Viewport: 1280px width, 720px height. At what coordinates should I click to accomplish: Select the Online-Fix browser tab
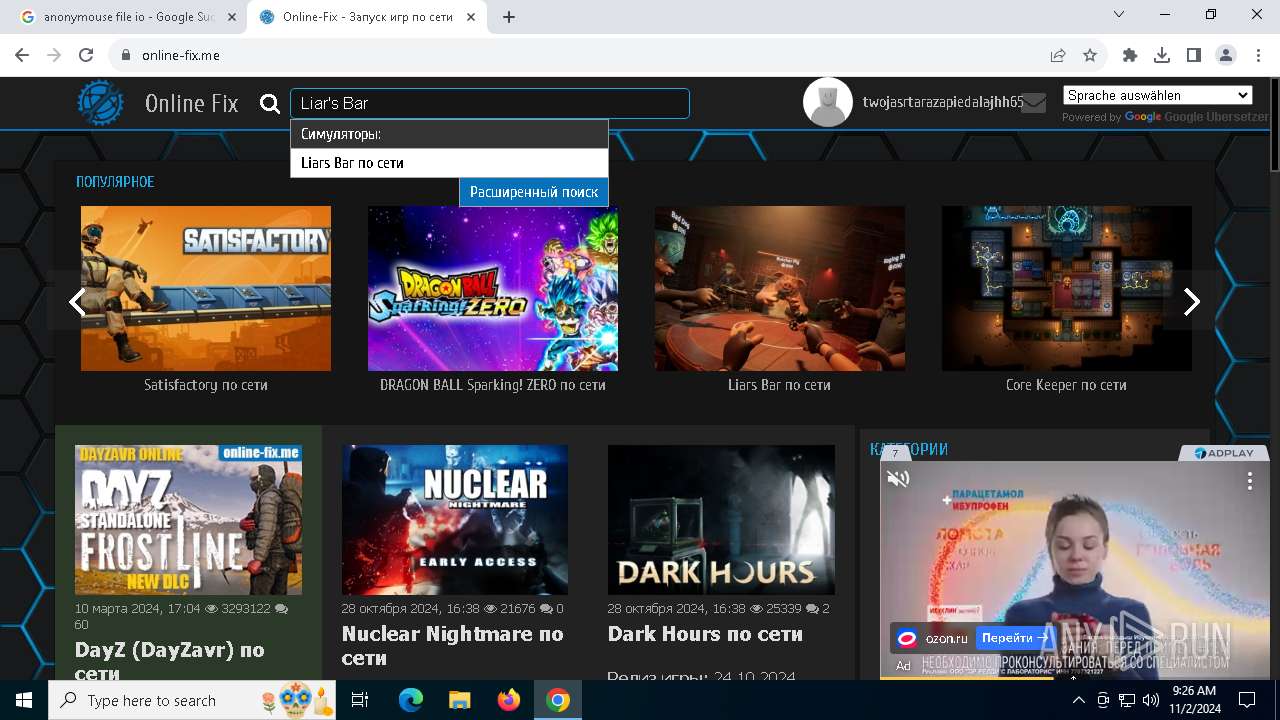367,17
